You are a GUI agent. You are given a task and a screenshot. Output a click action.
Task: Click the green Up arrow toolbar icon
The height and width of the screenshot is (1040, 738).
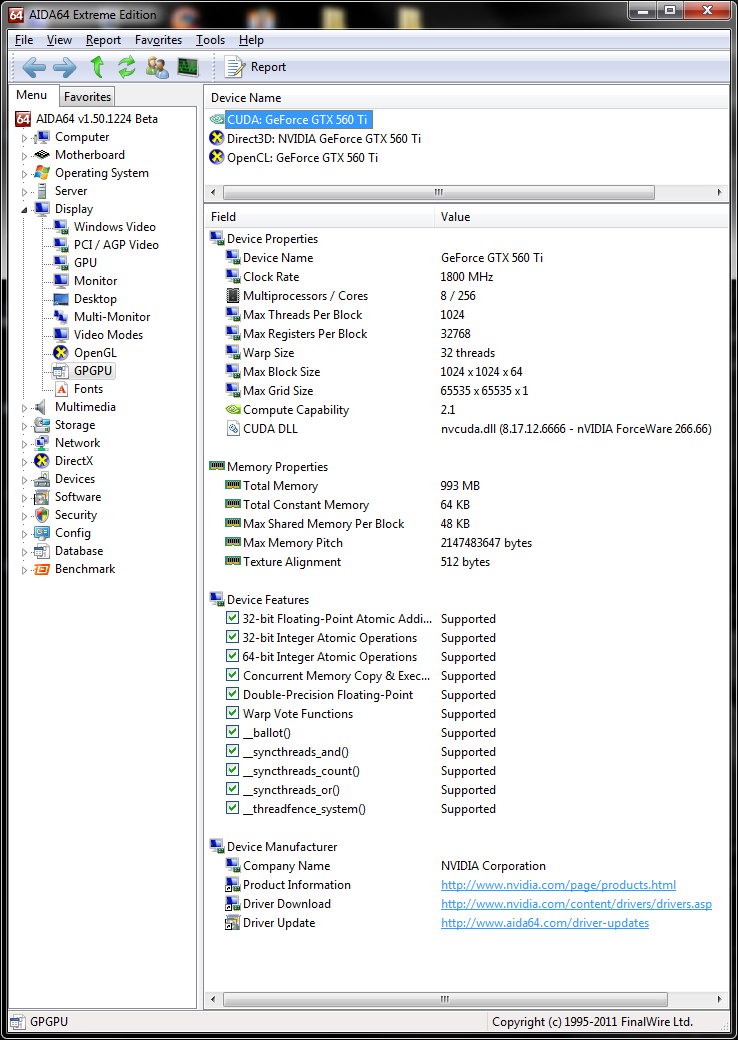coord(97,67)
